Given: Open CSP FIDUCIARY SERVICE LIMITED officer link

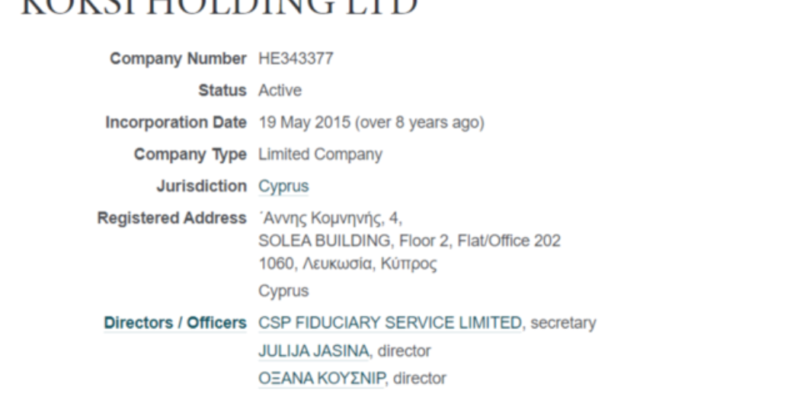Looking at the screenshot, I should (390, 323).
